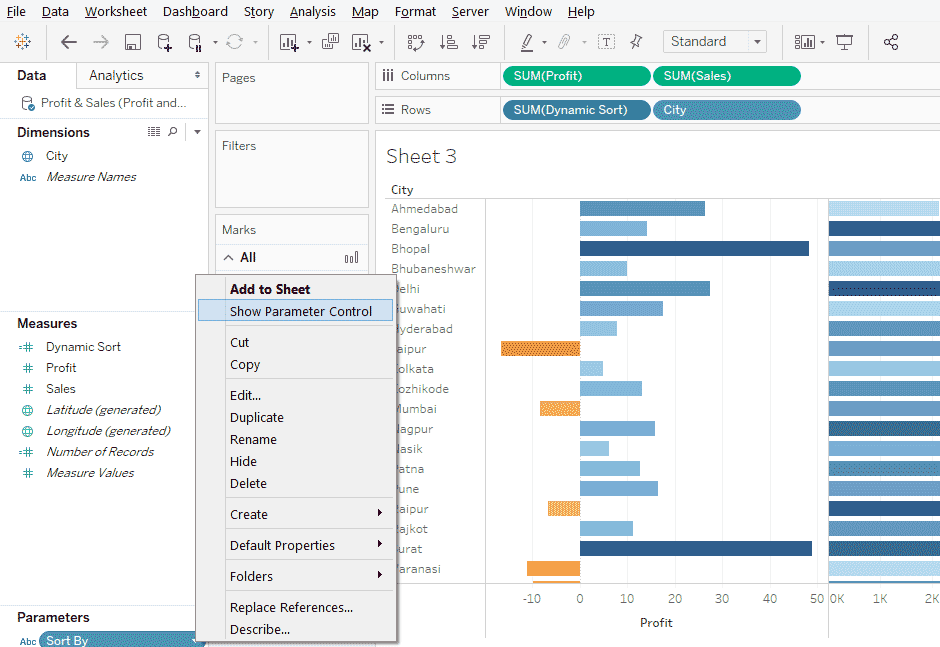Viewport: 940px width, 647px height.
Task: Open the New Worksheet dropdown arrow
Action: 309,43
